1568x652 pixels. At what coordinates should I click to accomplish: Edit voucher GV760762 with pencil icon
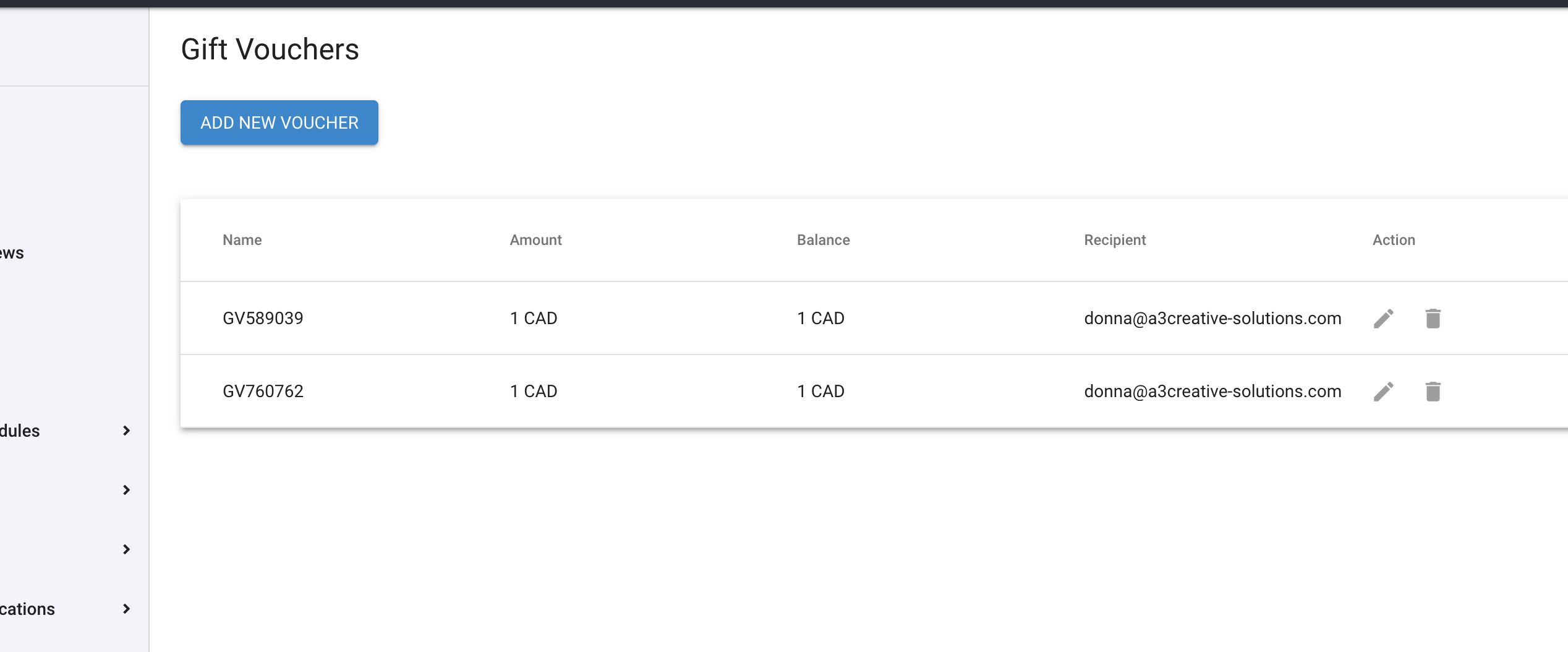coord(1384,392)
